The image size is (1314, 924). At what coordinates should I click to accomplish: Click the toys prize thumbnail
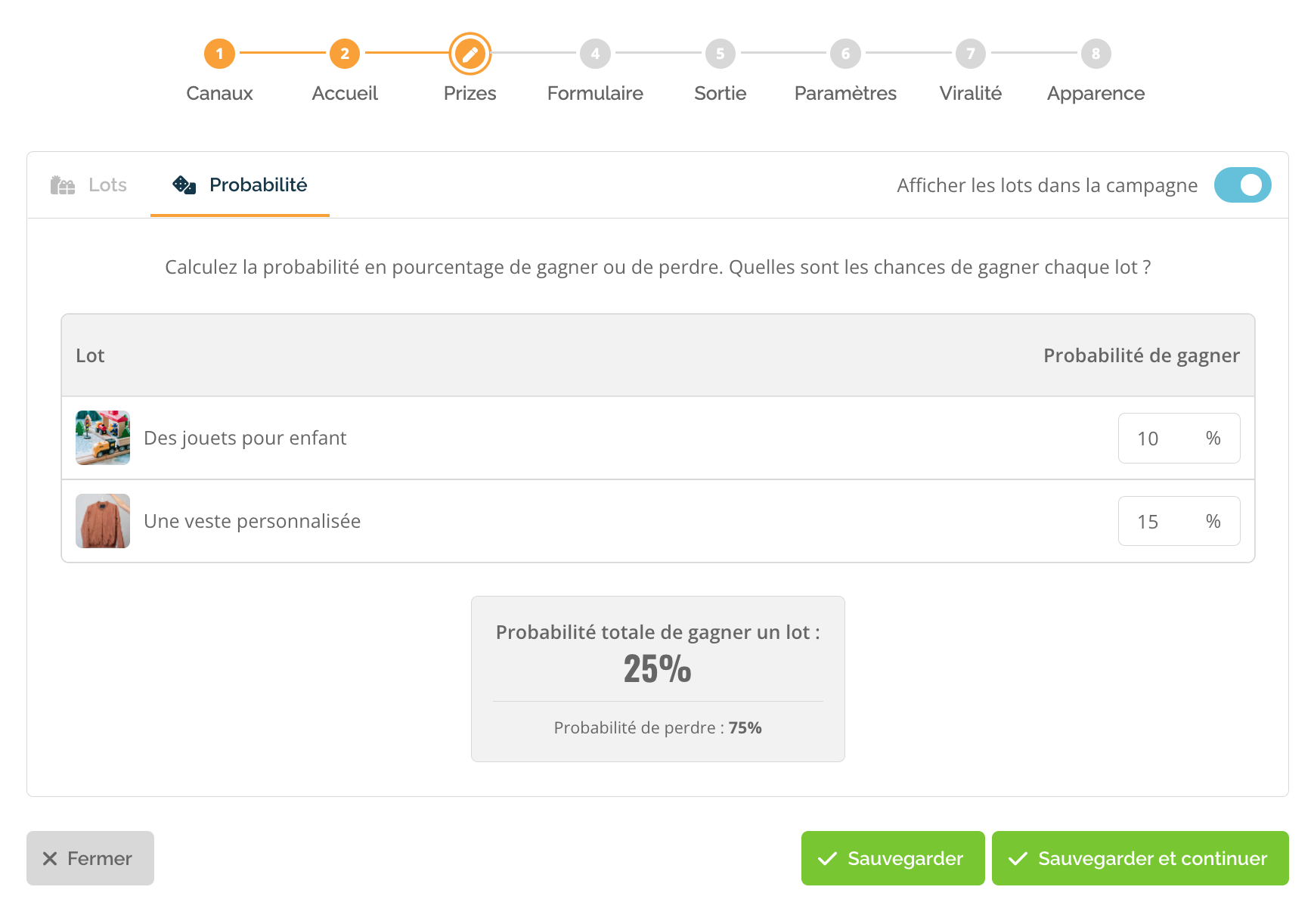(x=103, y=438)
